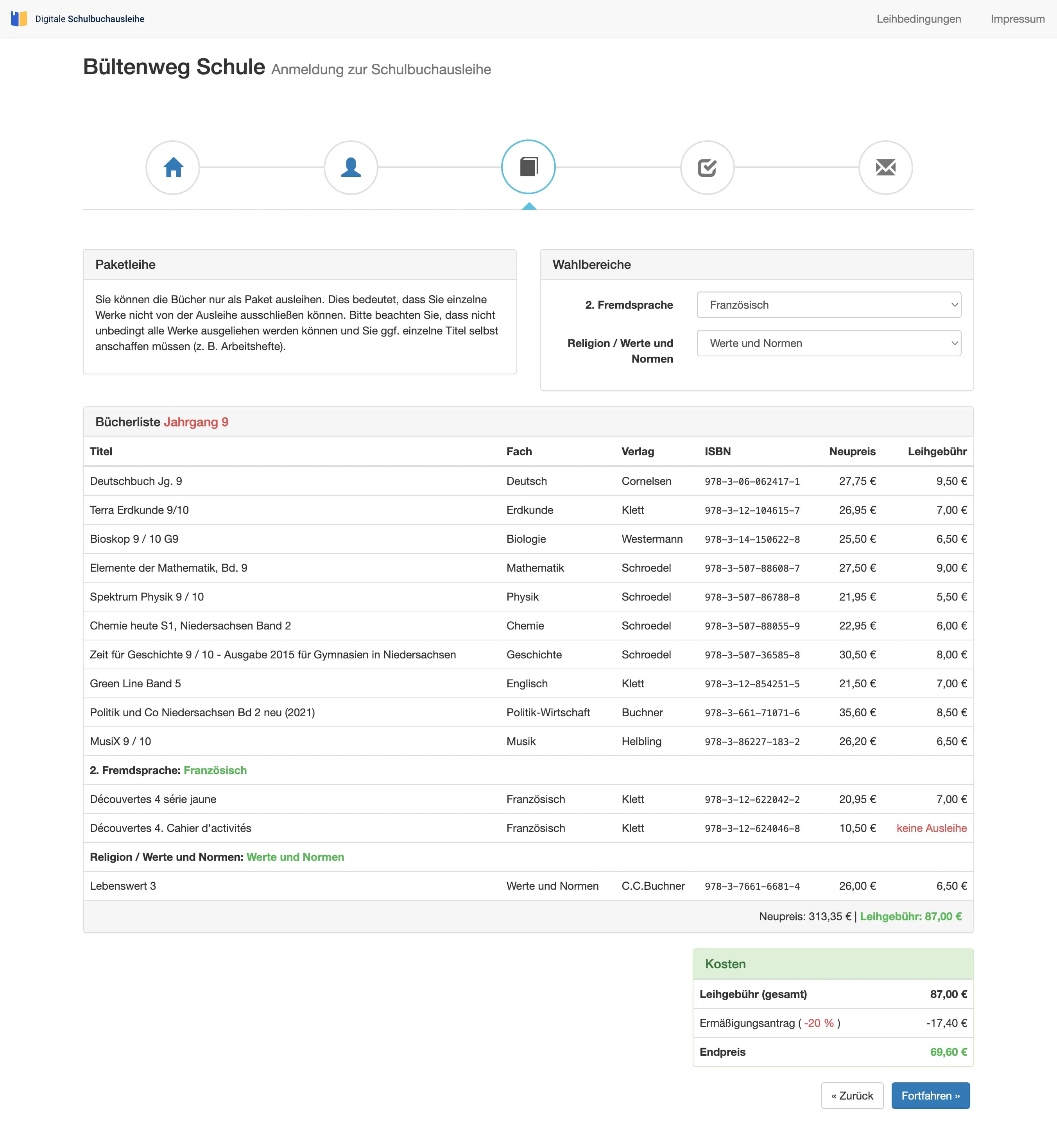
Task: Click the envelope mail step icon
Action: pyautogui.click(x=885, y=168)
